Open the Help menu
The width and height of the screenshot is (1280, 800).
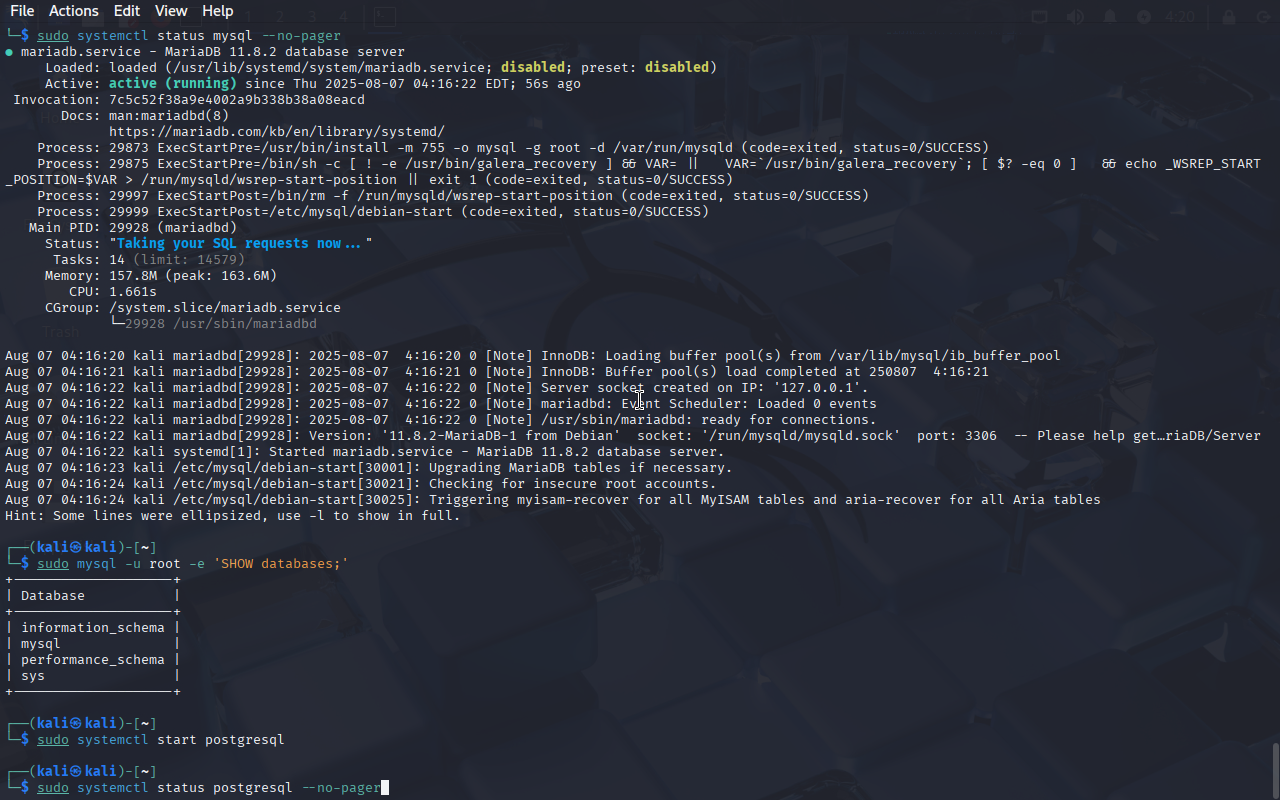point(217,11)
